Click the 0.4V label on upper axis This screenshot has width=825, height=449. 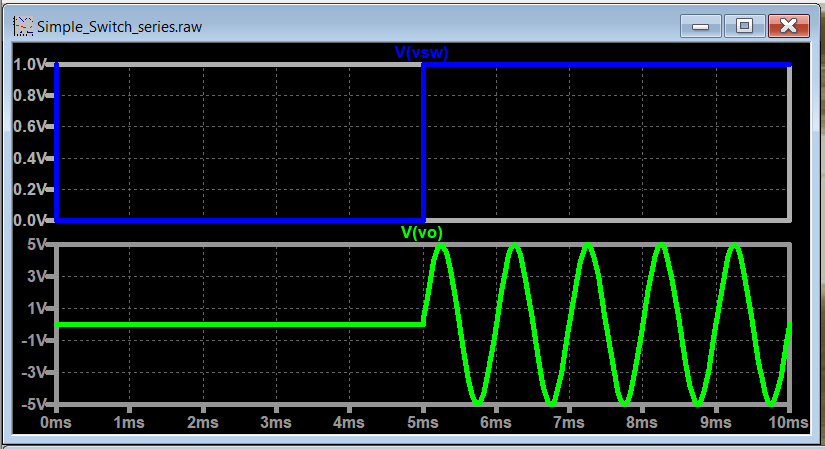(29, 158)
